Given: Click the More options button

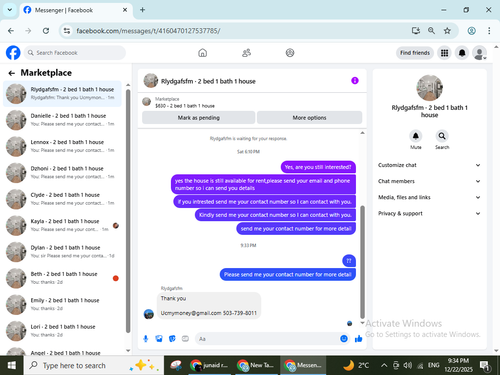Looking at the screenshot, I should pos(309,118).
